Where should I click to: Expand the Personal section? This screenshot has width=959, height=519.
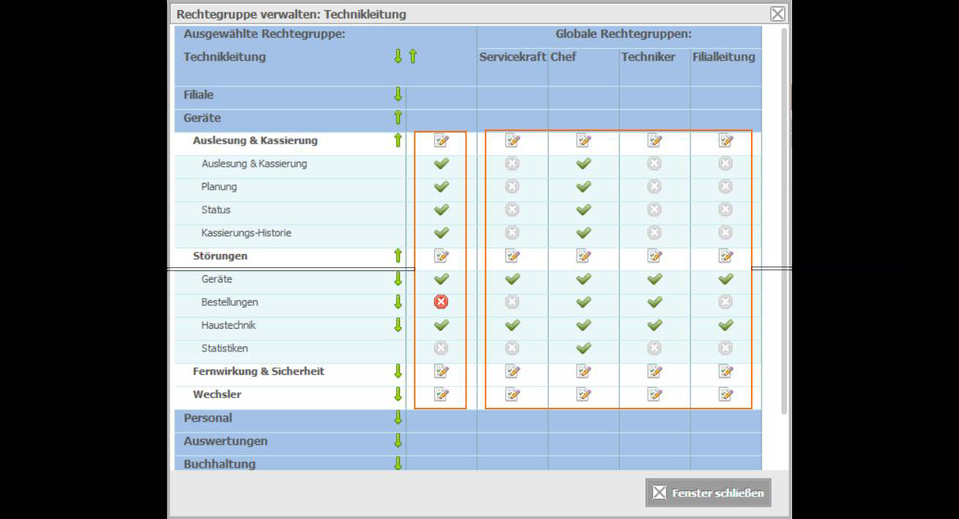click(398, 418)
